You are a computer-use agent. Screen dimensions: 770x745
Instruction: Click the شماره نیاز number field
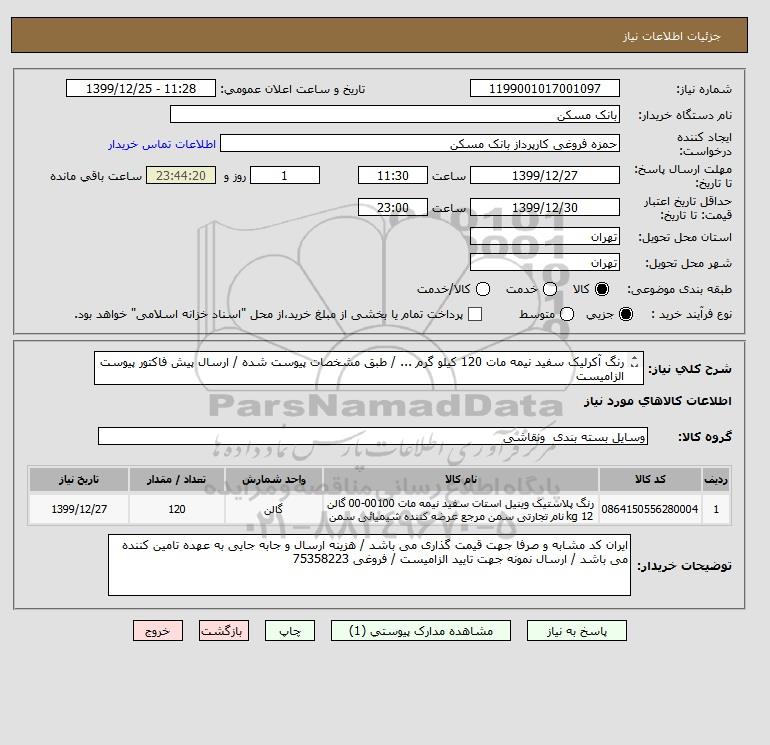click(545, 88)
